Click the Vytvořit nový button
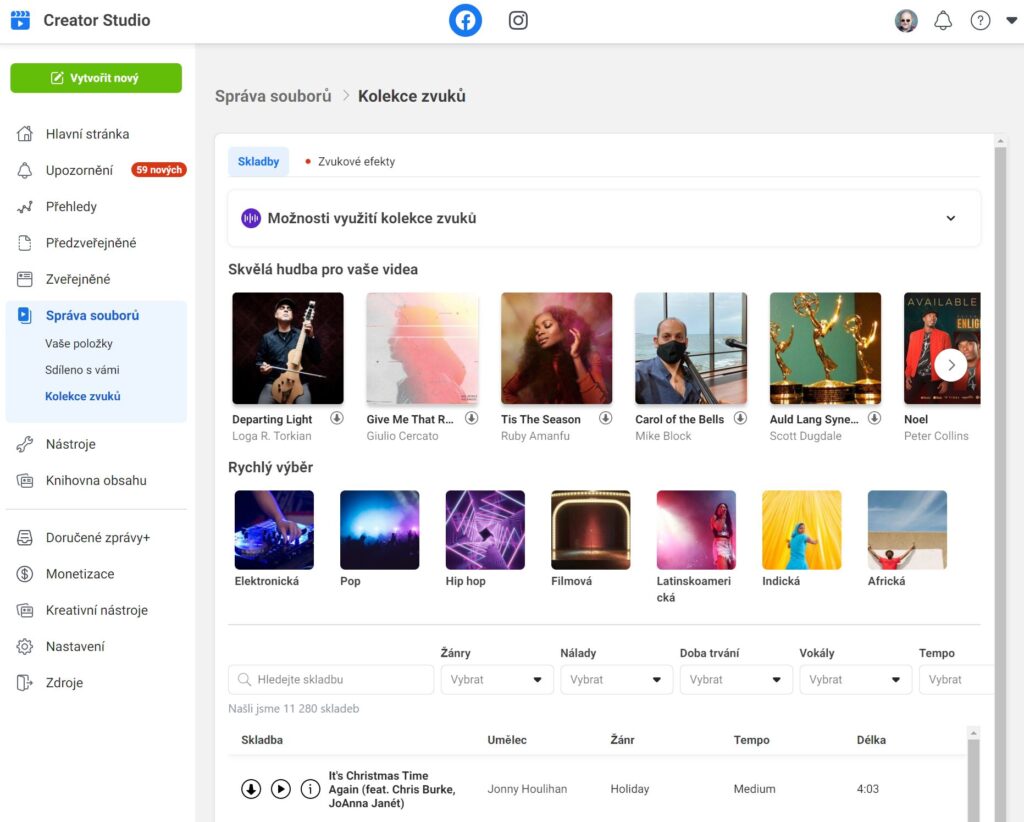Screen dimensions: 1024x822 96,78
